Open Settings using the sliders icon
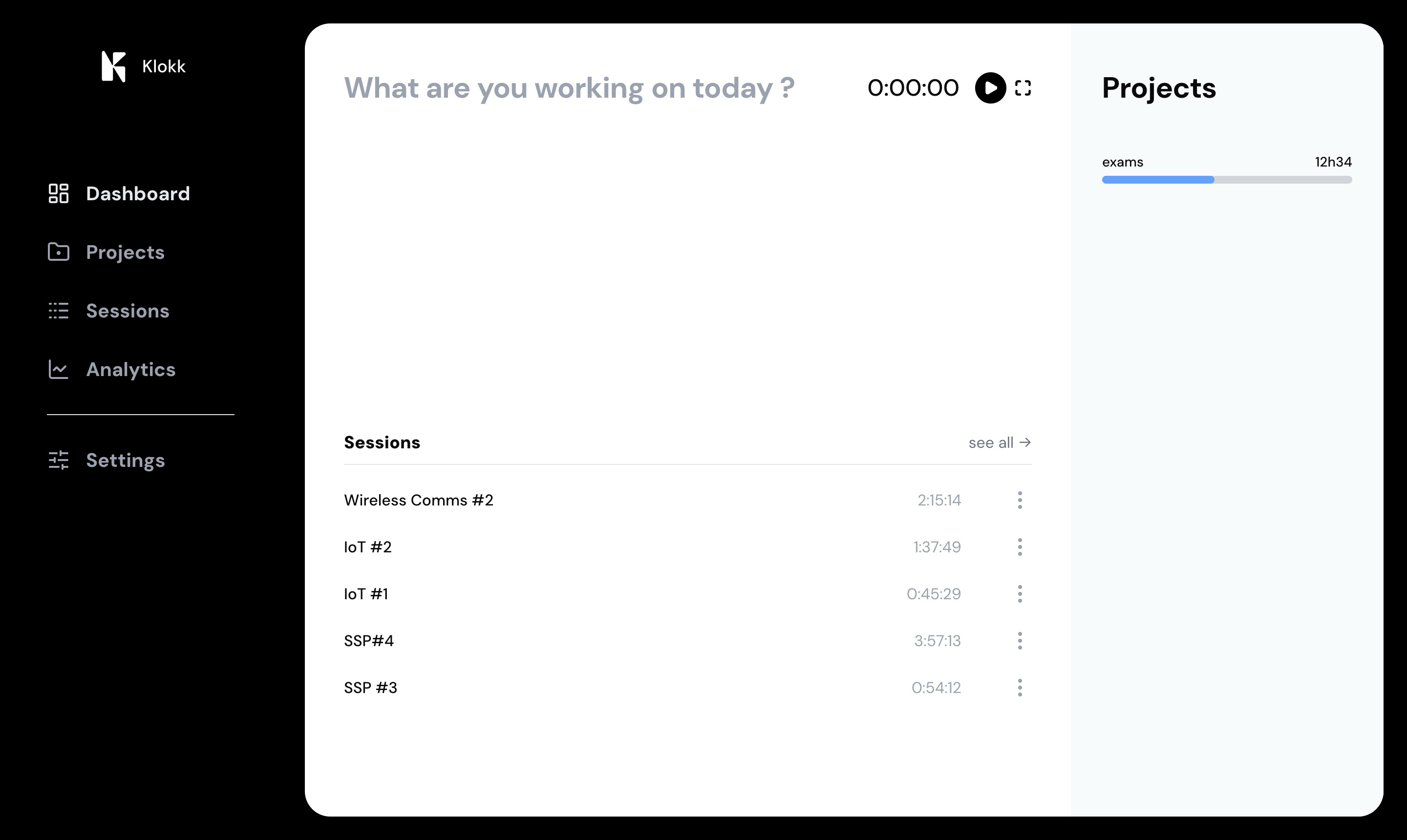The image size is (1407, 840). pos(58,460)
